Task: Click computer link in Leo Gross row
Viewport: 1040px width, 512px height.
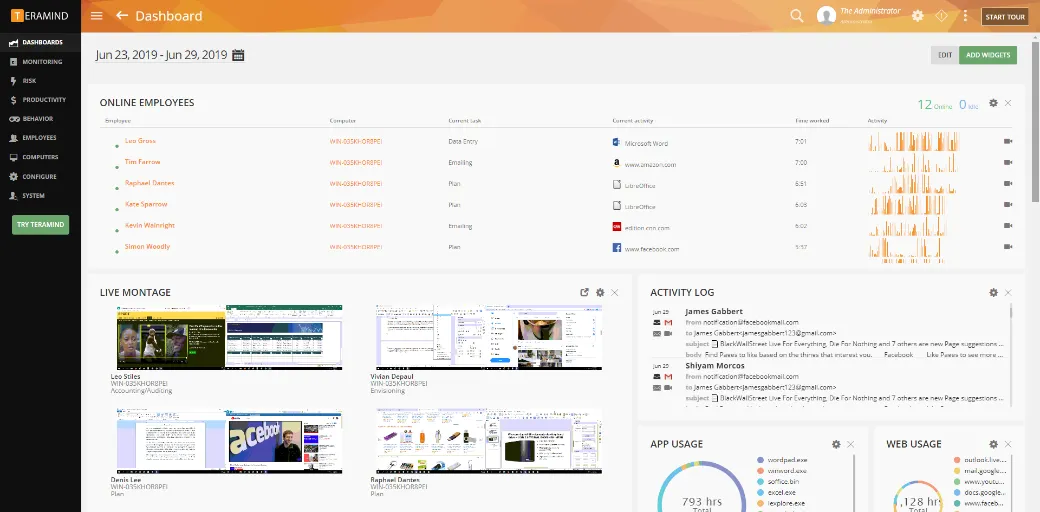Action: pos(356,141)
